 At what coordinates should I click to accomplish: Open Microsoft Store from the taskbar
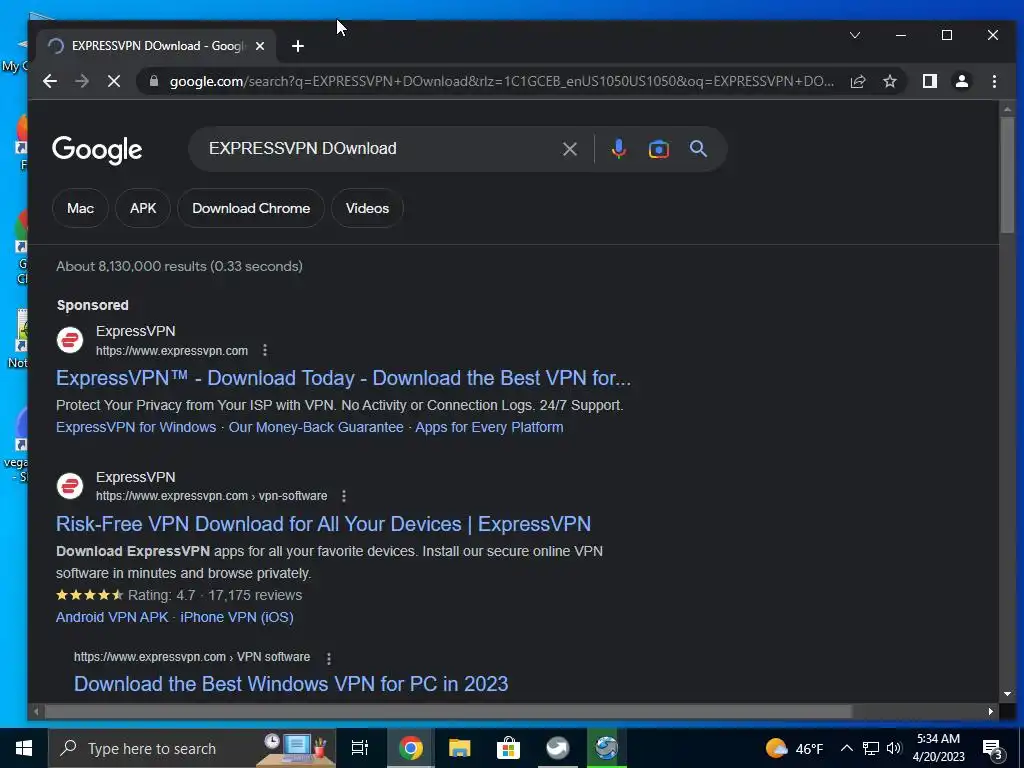(508, 748)
